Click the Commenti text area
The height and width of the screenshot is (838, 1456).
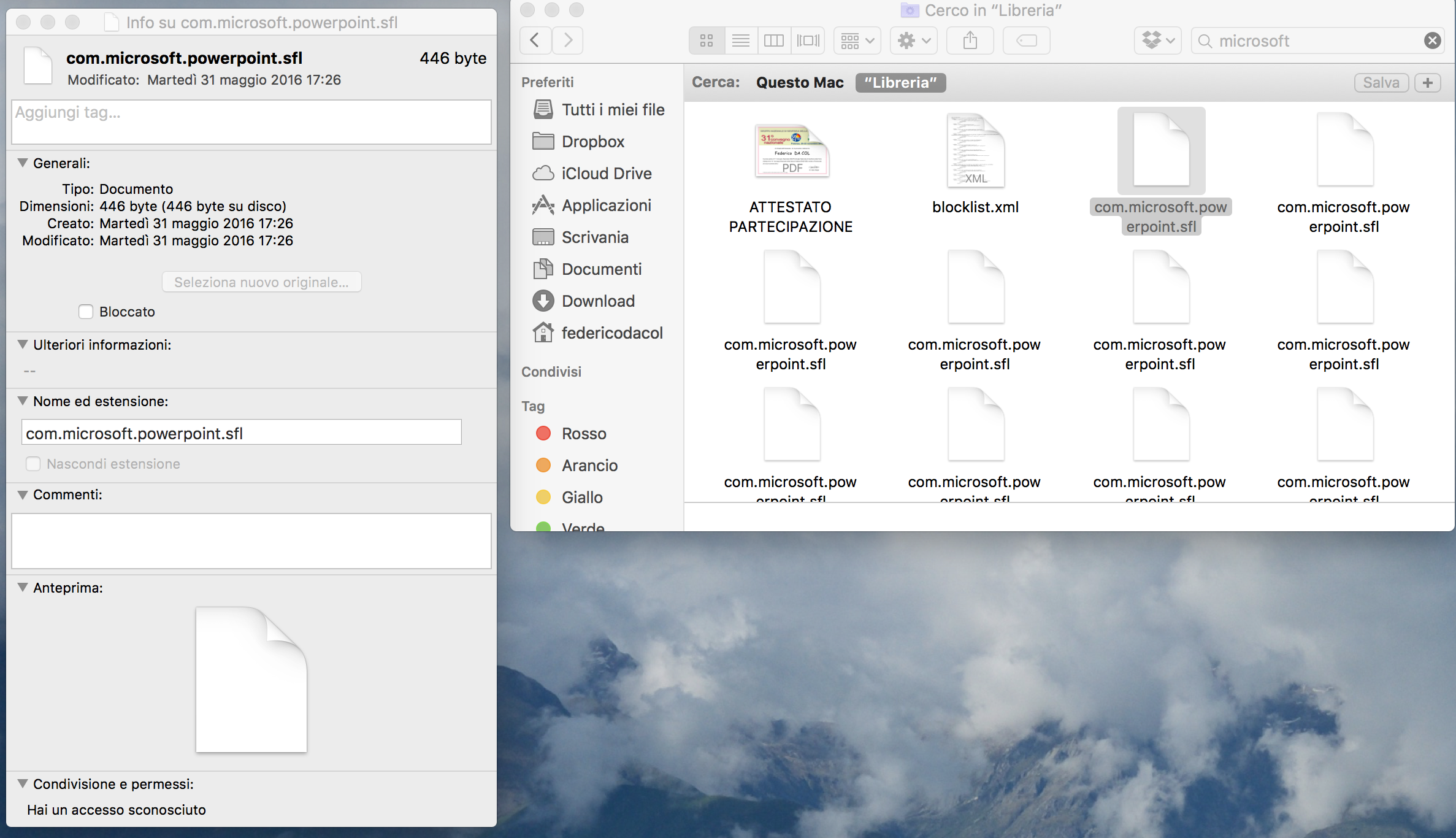[x=251, y=541]
